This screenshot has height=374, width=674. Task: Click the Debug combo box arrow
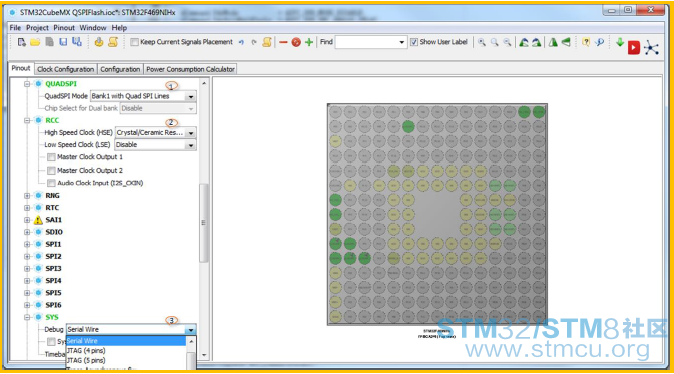coord(190,330)
